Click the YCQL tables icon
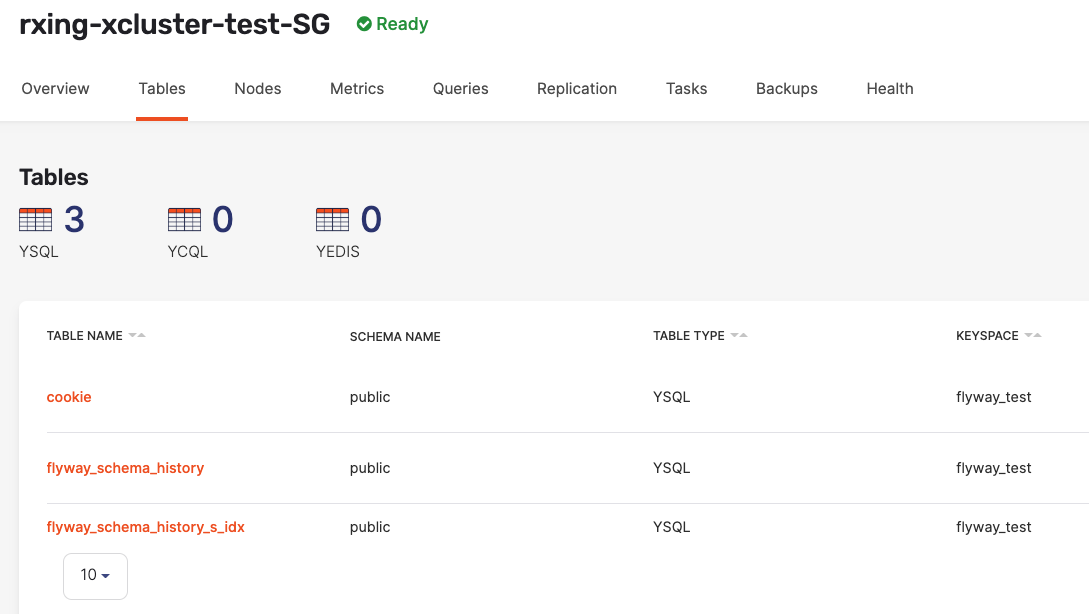 coord(183,218)
